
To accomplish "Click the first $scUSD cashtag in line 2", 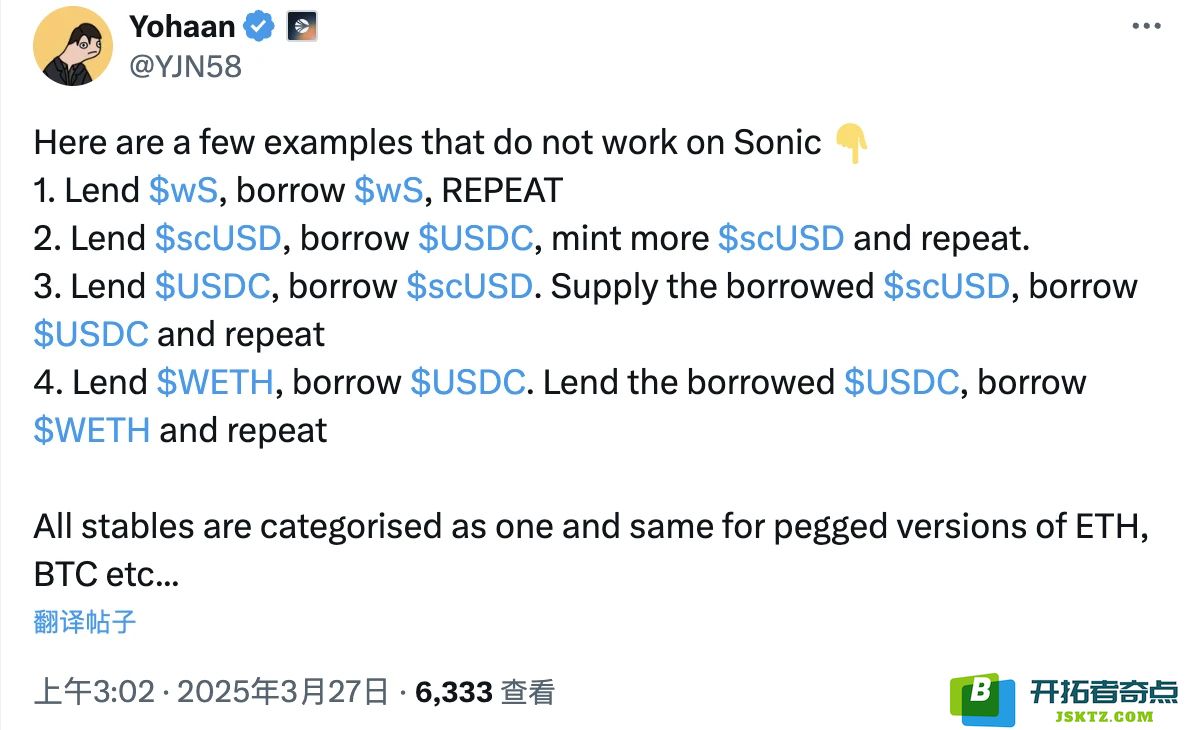I will (x=219, y=238).
